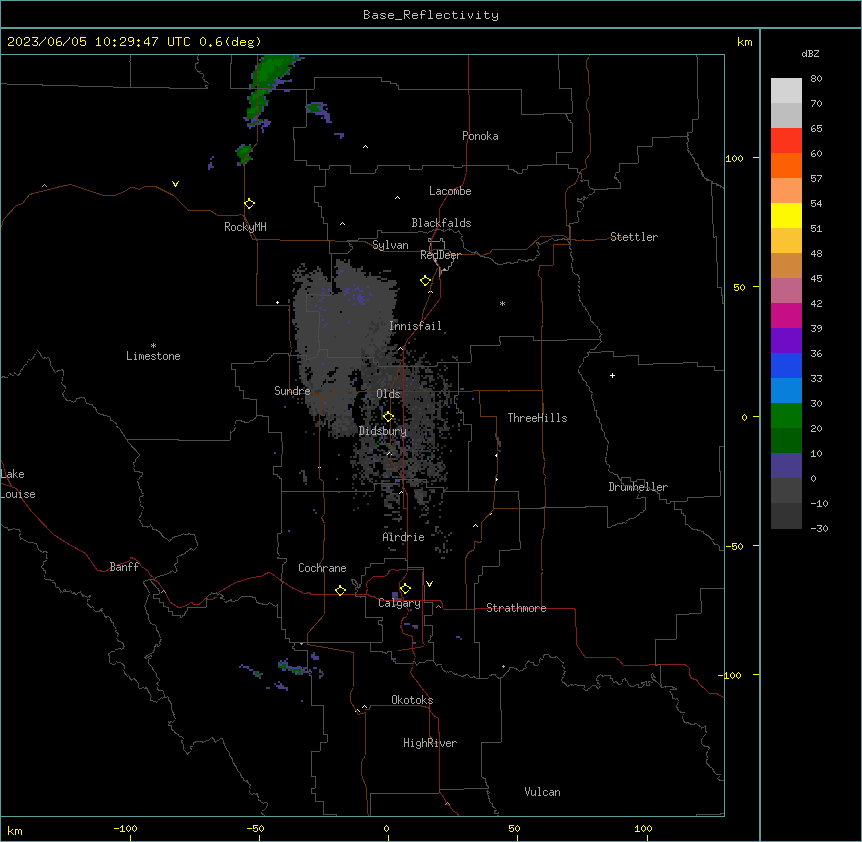Click the Innisfail label
862x842 pixels.
(x=416, y=326)
